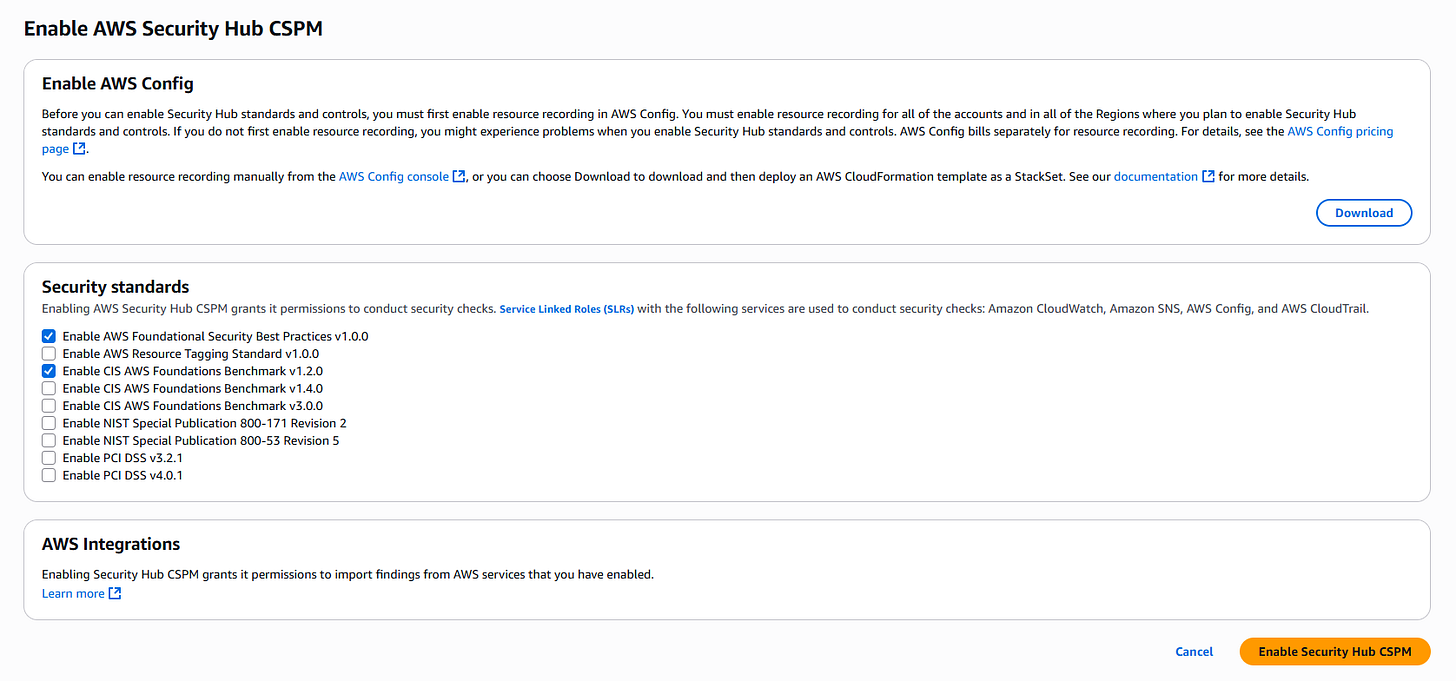The image size is (1456, 681).
Task: Toggle AWS Foundational Security Best Practices v1.0.0 checkbox
Action: pos(49,336)
